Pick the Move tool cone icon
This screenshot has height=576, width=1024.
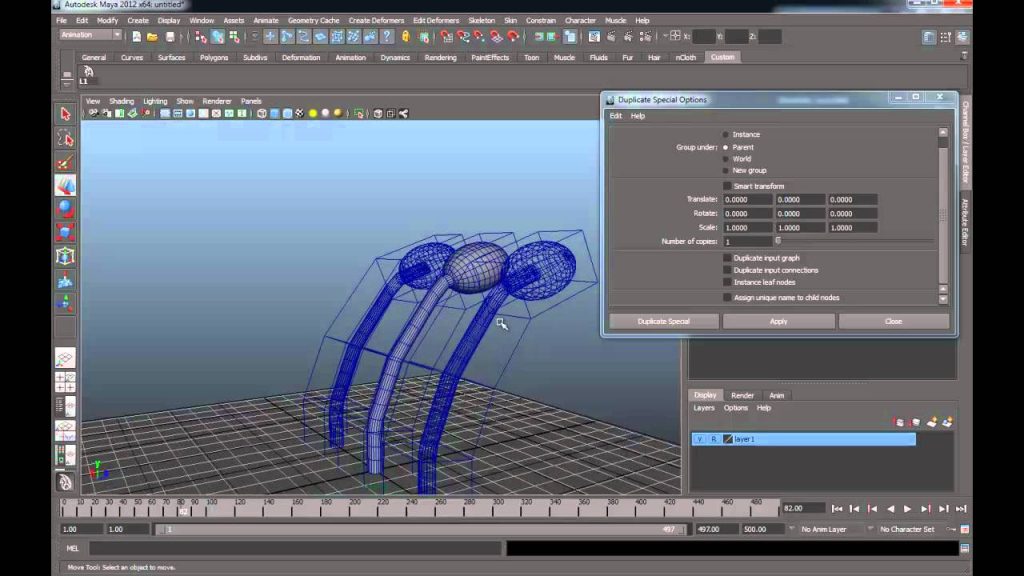[x=65, y=185]
